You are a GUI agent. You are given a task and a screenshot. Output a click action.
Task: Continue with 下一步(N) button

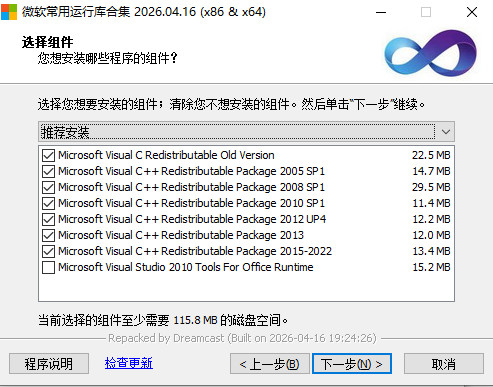[x=352, y=364]
